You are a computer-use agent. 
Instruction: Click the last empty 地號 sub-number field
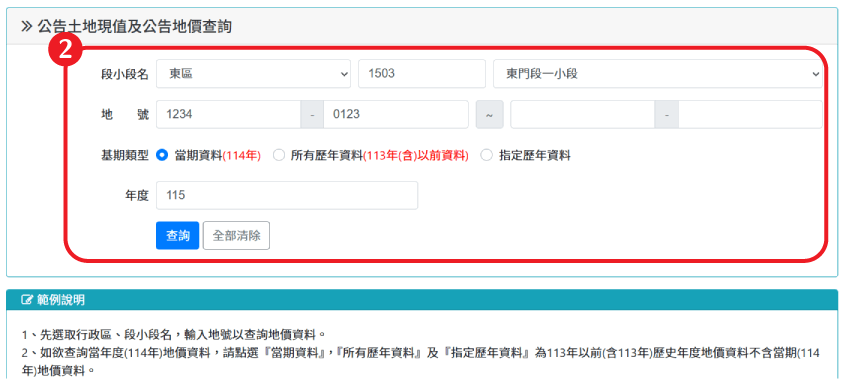point(751,114)
